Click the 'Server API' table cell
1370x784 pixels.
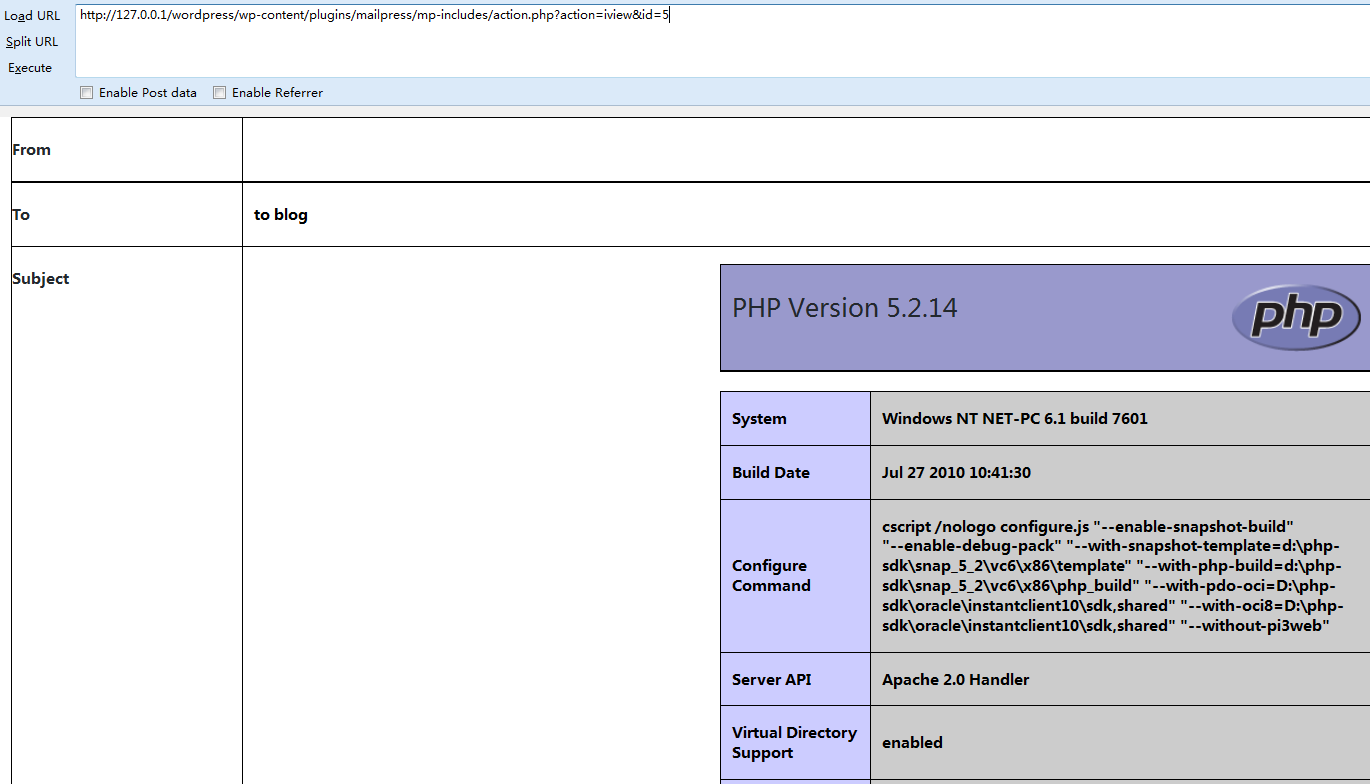point(796,680)
